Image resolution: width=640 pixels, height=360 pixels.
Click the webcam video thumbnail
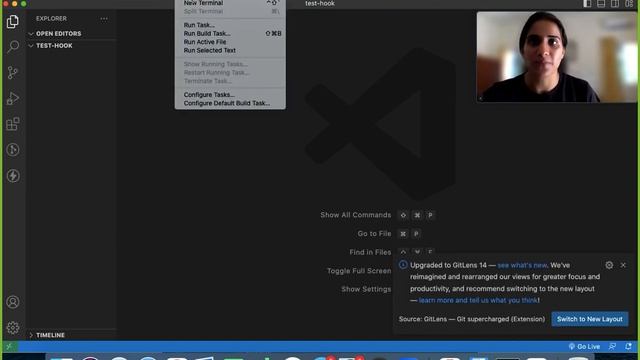(x=556, y=57)
